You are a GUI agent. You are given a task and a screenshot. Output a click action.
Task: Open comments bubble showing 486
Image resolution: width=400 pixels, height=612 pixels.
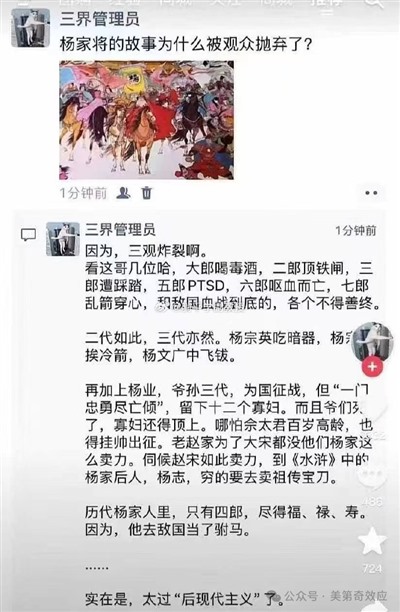(x=371, y=477)
